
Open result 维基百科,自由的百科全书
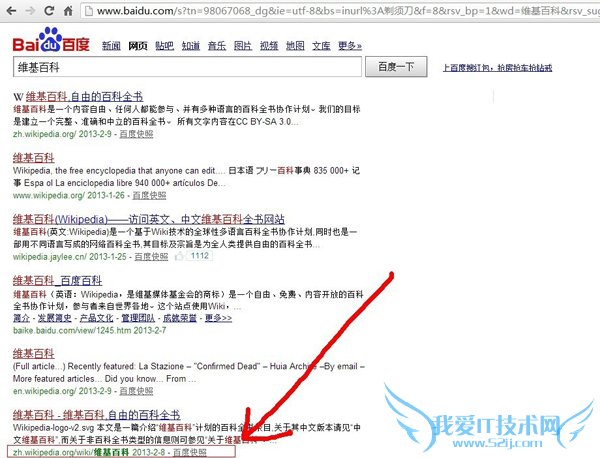pyautogui.click(x=84, y=96)
